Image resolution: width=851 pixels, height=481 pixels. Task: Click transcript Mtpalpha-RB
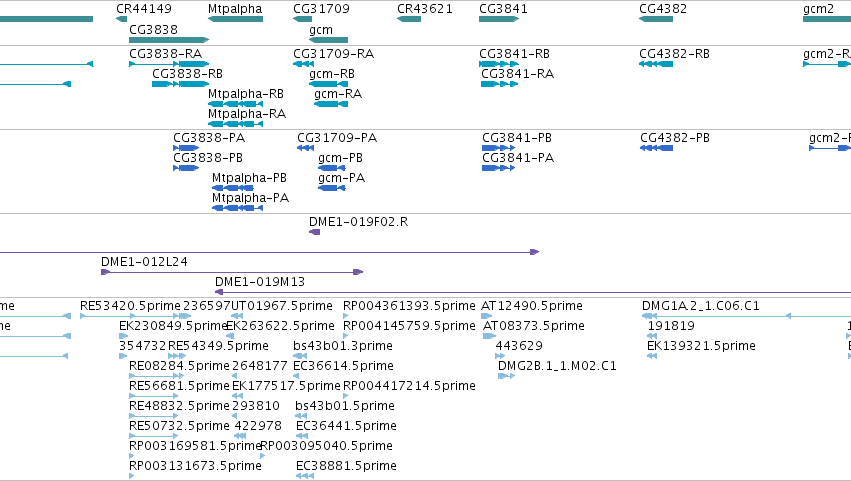tap(246, 94)
